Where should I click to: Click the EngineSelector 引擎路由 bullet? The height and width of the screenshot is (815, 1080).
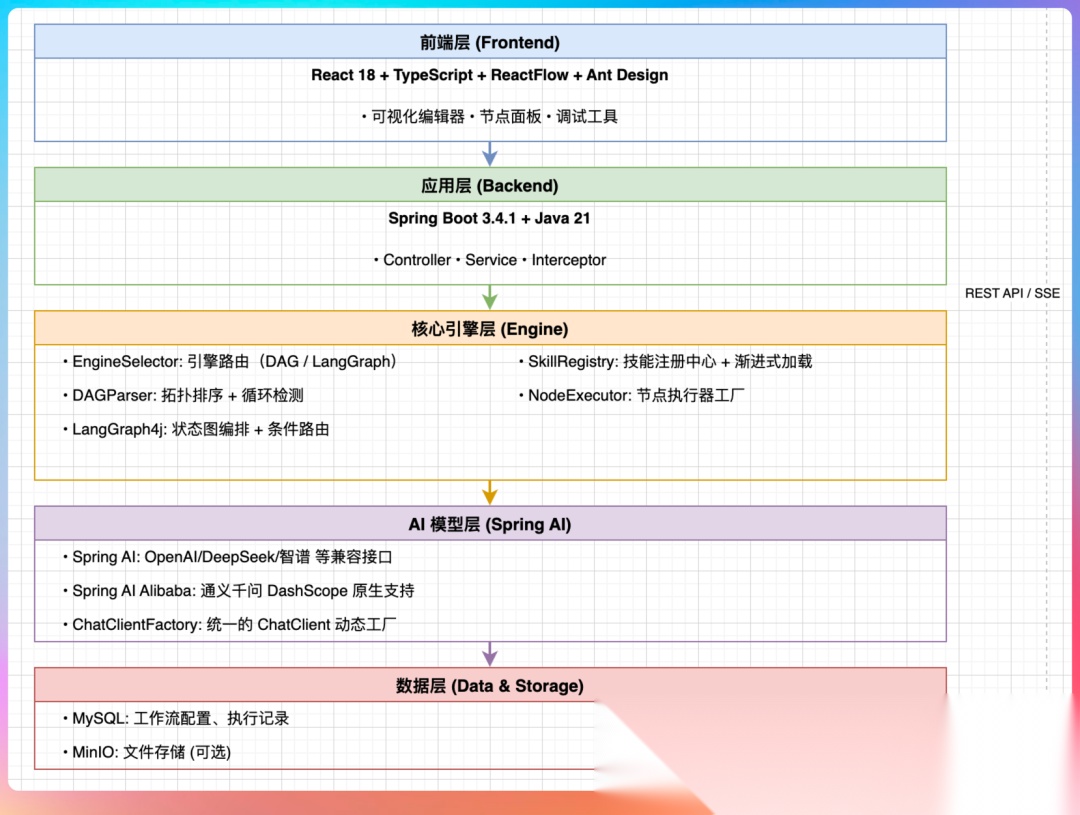tap(231, 362)
